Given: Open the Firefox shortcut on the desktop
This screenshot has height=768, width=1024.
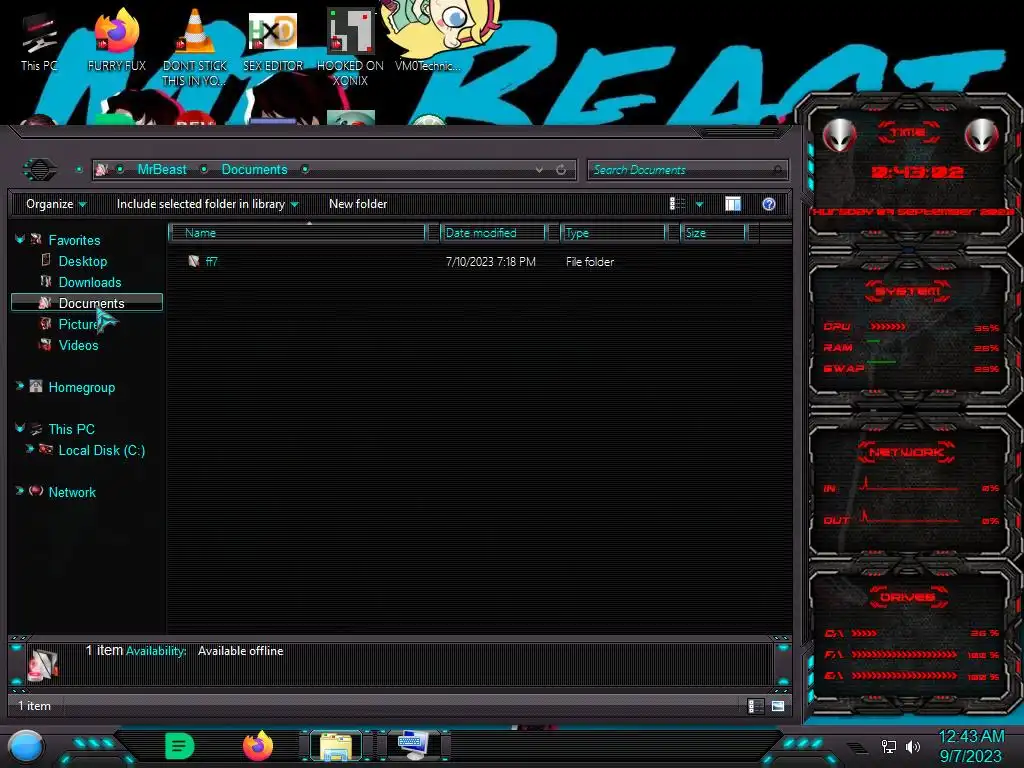Looking at the screenshot, I should click(117, 40).
